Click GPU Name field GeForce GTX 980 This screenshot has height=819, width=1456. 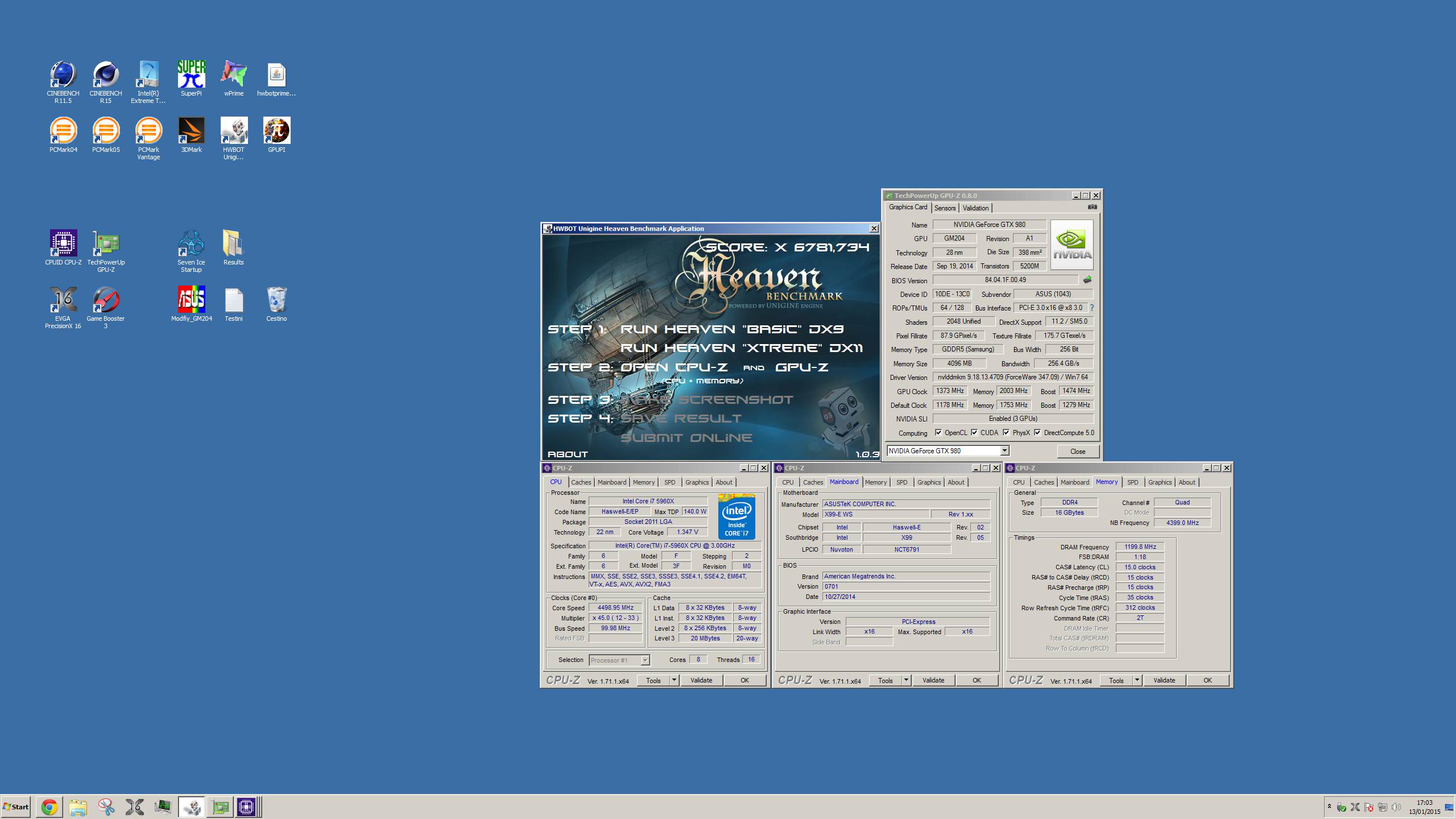pyautogui.click(x=990, y=225)
